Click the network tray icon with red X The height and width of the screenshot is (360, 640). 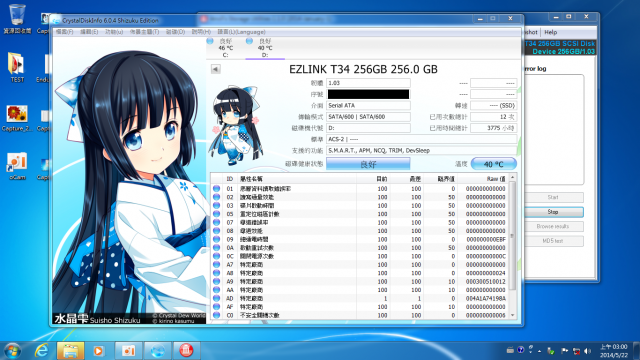576,351
